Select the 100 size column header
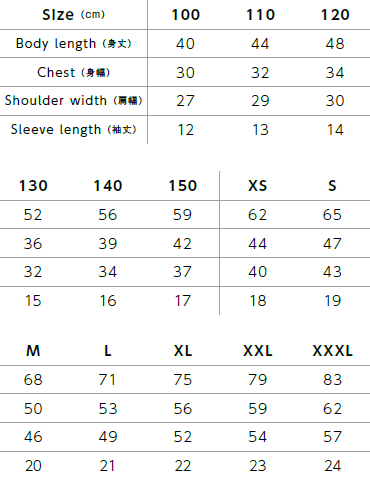Screen dimensions: 370x480 click(x=186, y=15)
